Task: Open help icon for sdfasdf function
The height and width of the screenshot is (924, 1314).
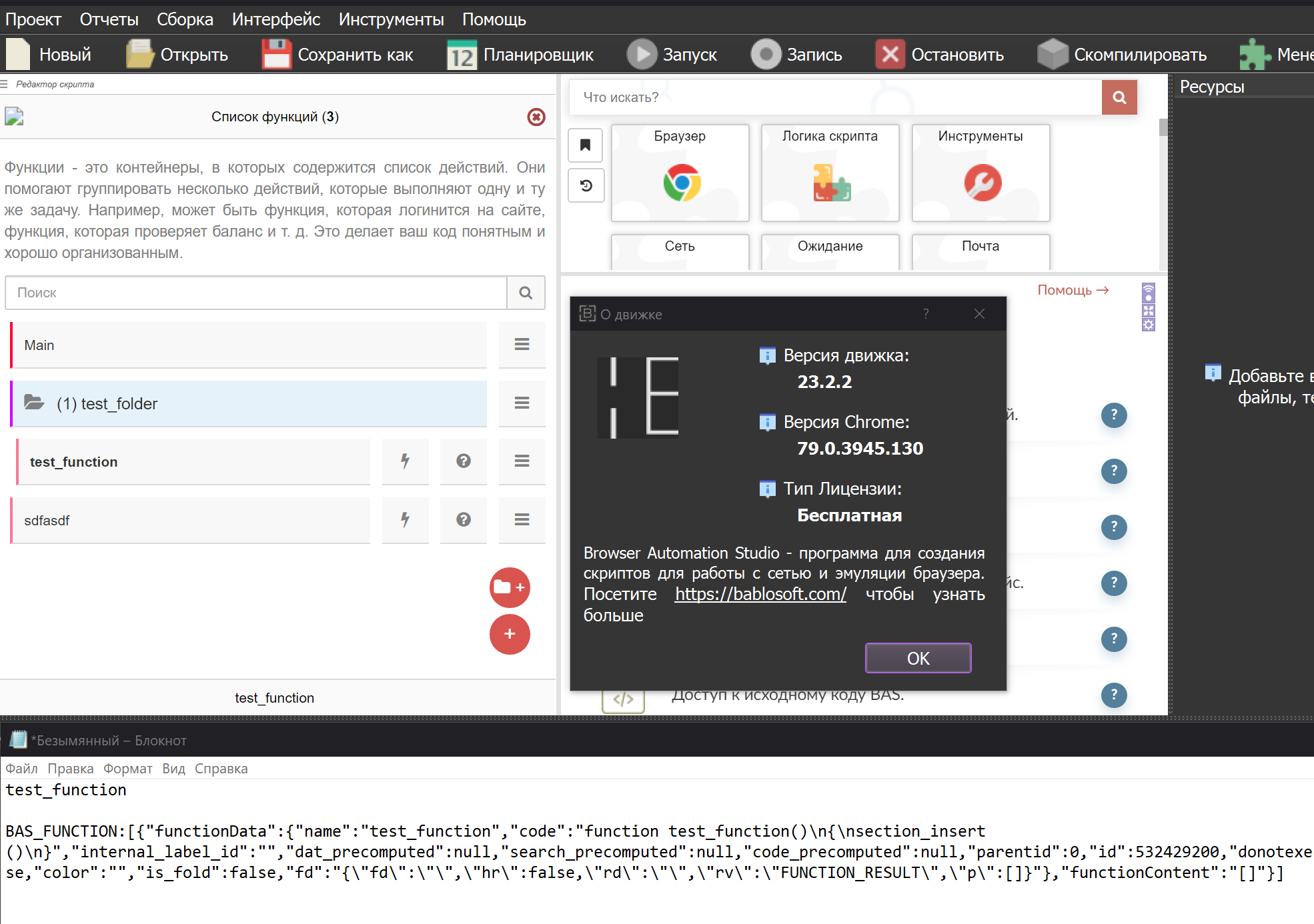Action: click(x=464, y=519)
